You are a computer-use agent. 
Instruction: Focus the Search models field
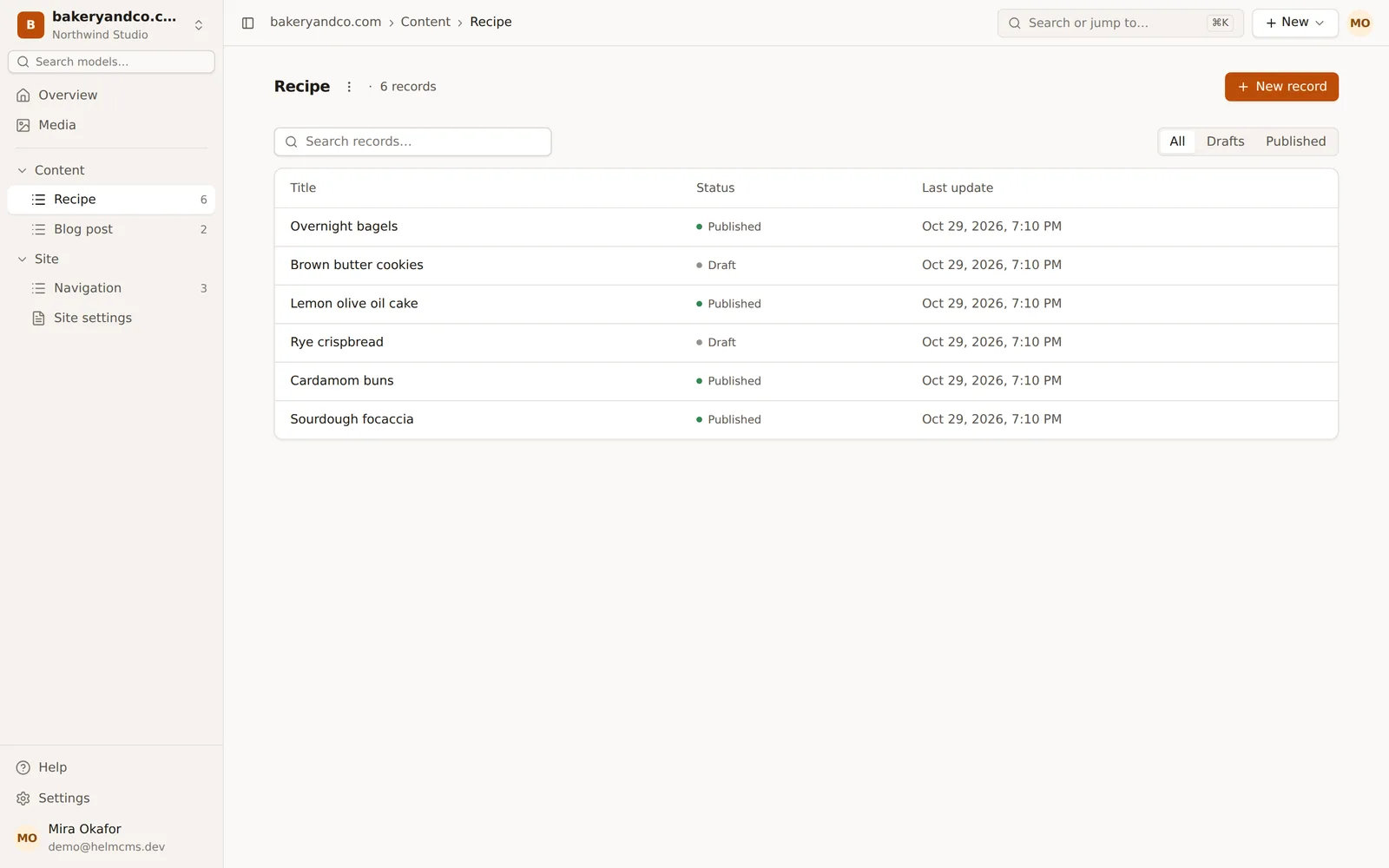[111, 62]
